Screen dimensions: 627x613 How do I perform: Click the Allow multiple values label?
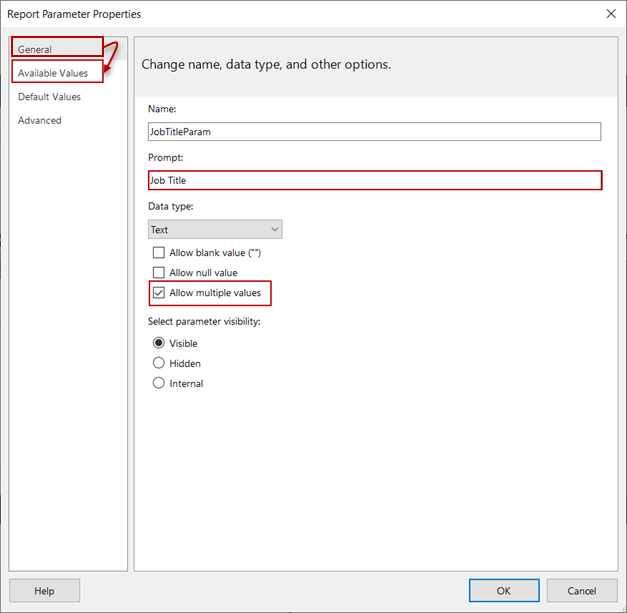point(215,293)
